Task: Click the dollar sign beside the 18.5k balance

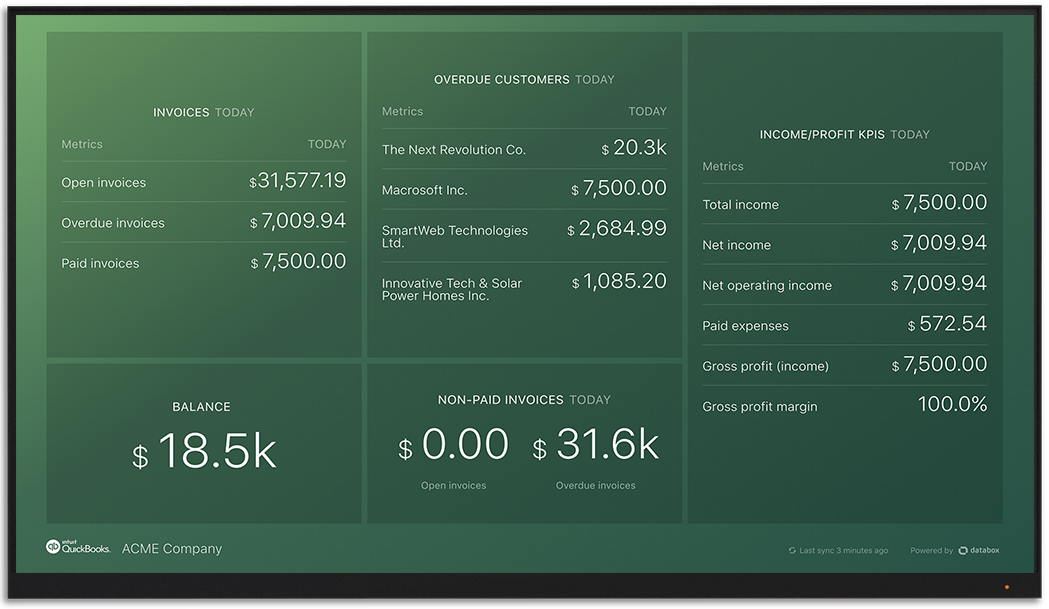Action: point(140,457)
